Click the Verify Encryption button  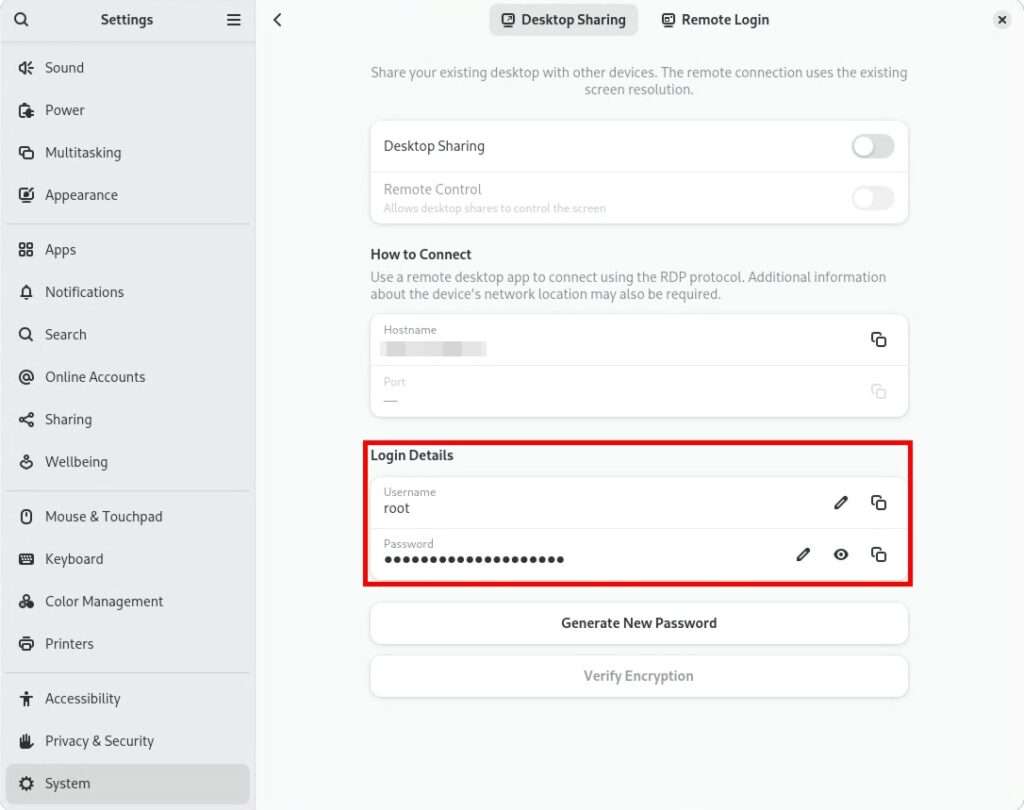coord(638,676)
